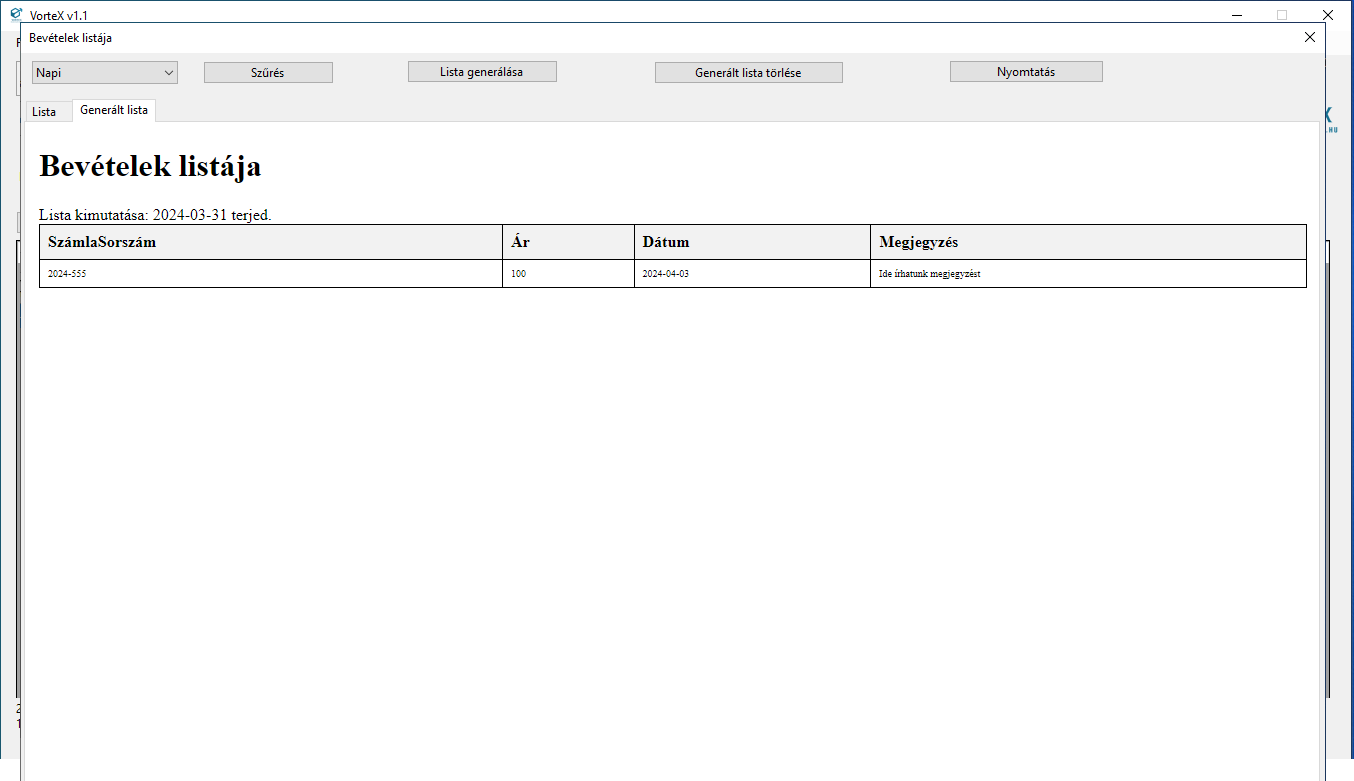Open the Napi period dropdown
Viewport: 1354px width, 781px height.
(x=105, y=73)
